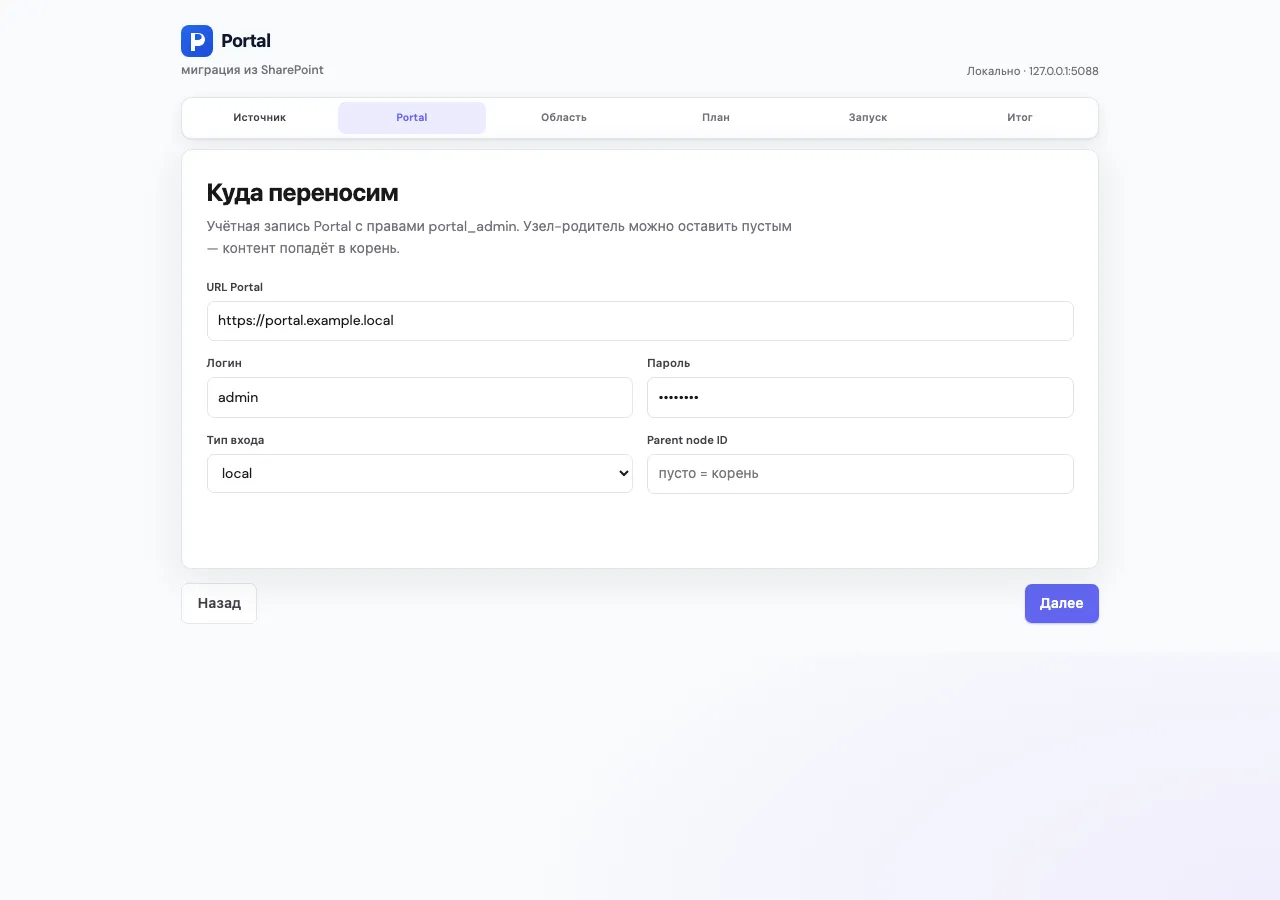Screen dimensions: 1280x900
Task: Click the 'Тип входа' label
Action: pyautogui.click(x=235, y=440)
